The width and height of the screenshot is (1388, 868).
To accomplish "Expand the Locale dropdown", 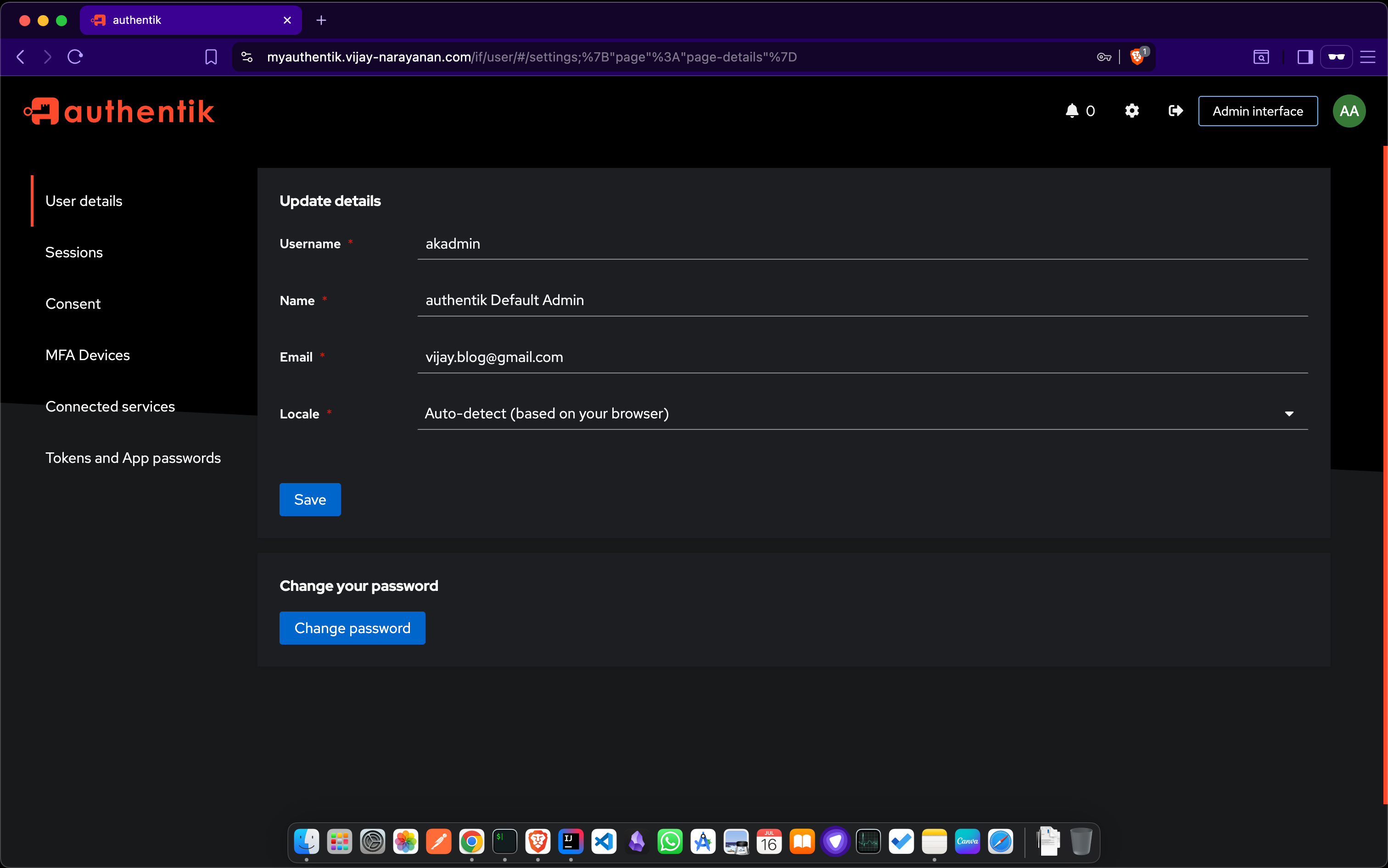I will click(x=862, y=414).
